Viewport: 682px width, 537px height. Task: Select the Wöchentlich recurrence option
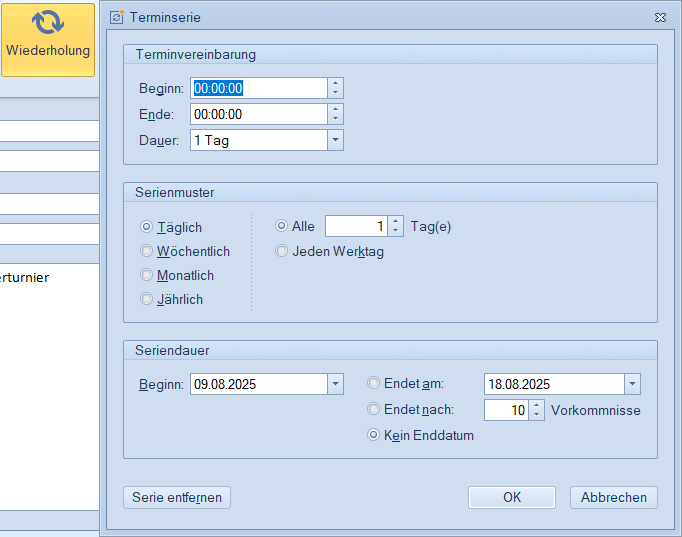click(147, 251)
